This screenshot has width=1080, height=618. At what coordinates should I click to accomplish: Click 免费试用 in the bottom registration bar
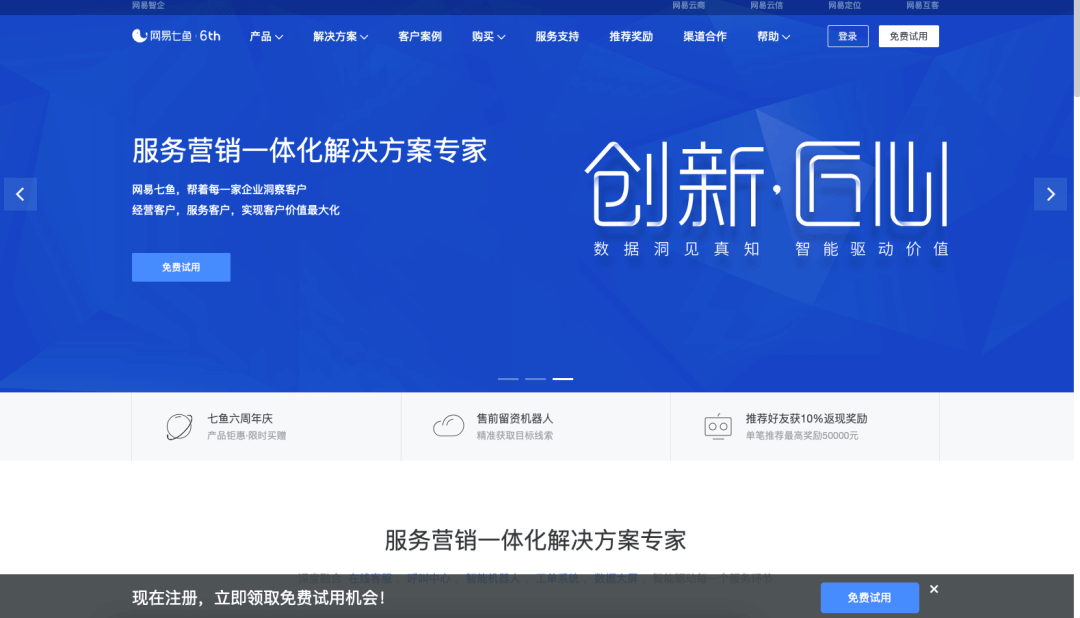pos(869,598)
